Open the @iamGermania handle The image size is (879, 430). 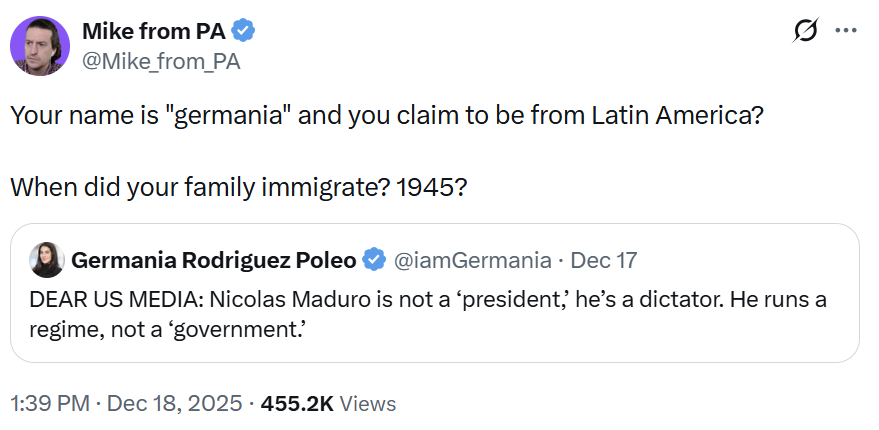point(472,260)
